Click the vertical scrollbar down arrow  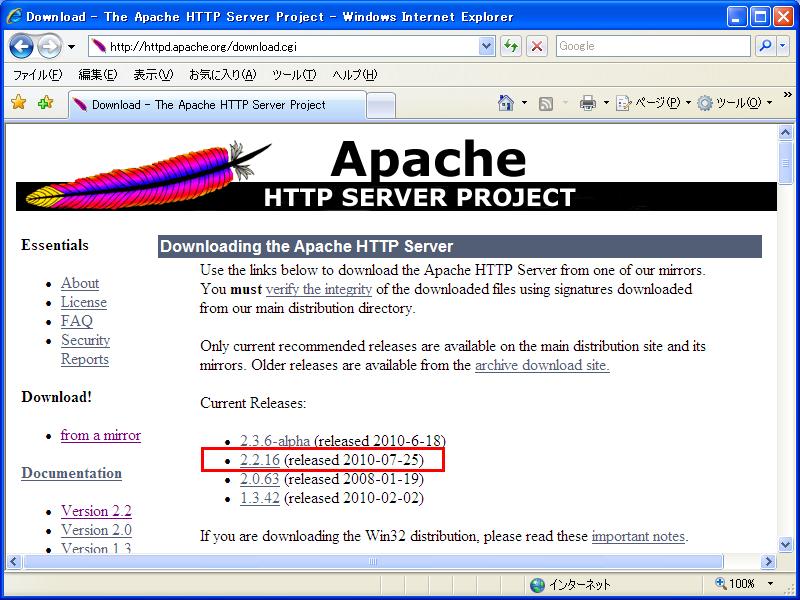(x=786, y=544)
